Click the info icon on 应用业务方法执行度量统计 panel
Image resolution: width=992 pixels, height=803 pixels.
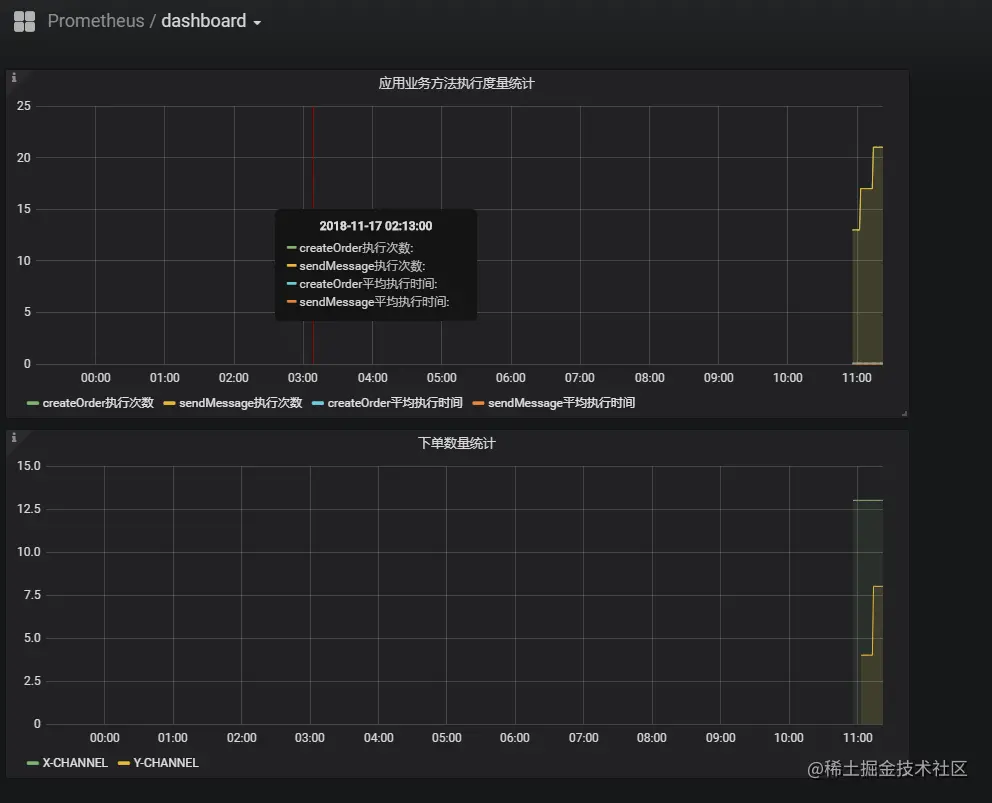(x=12, y=76)
